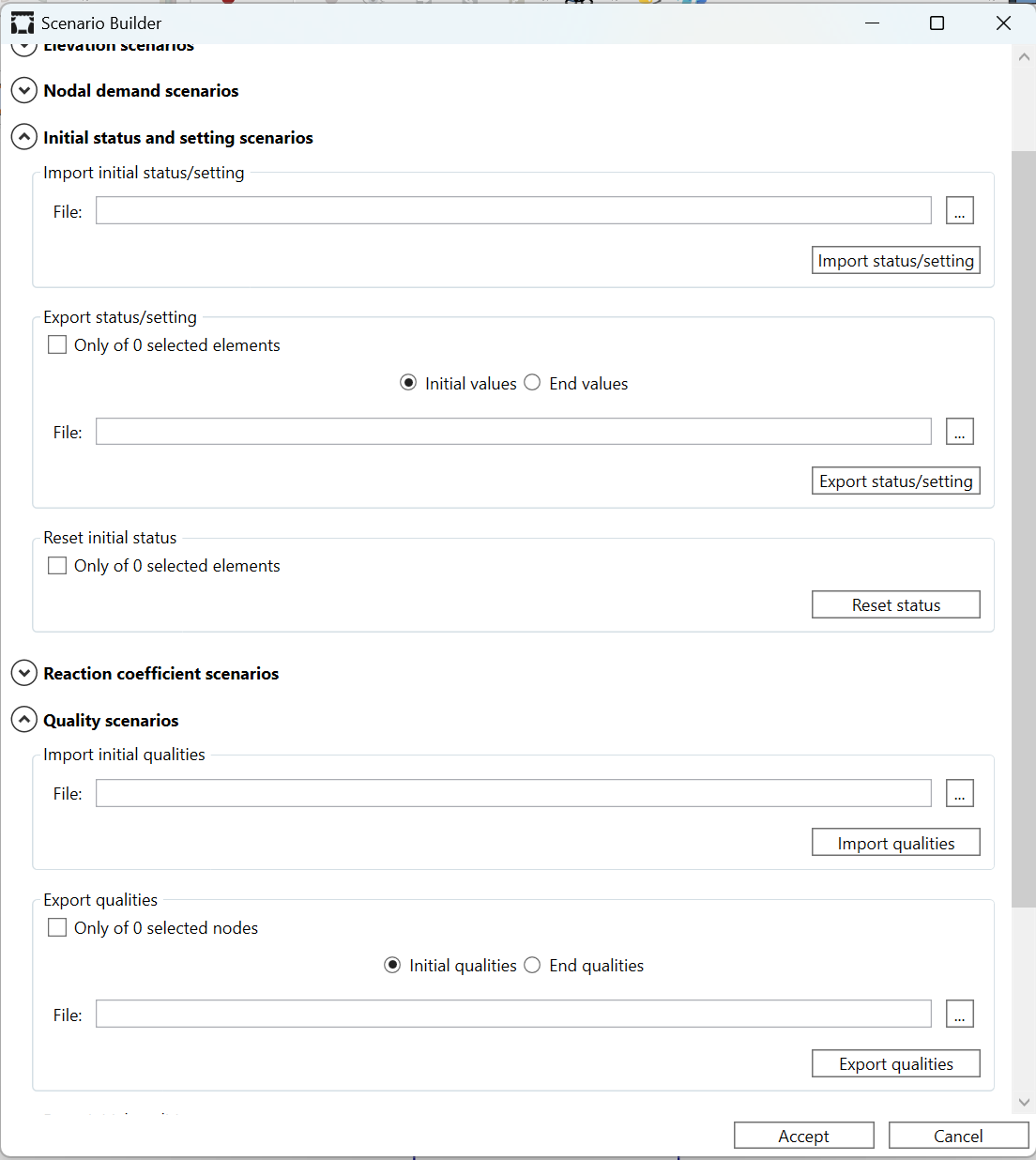Enable 'Only of 0 selected elements' under Export status/setting
Viewport: 1036px width, 1160px height.
57,345
